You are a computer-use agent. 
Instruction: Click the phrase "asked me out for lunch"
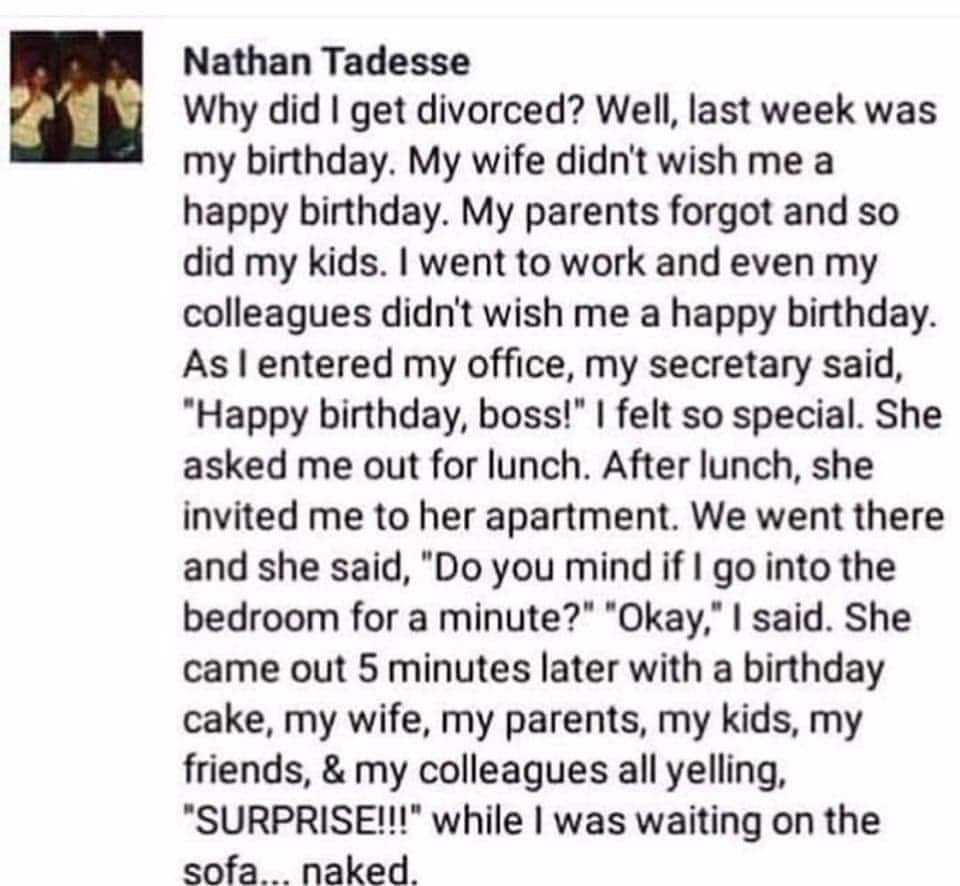(382, 467)
